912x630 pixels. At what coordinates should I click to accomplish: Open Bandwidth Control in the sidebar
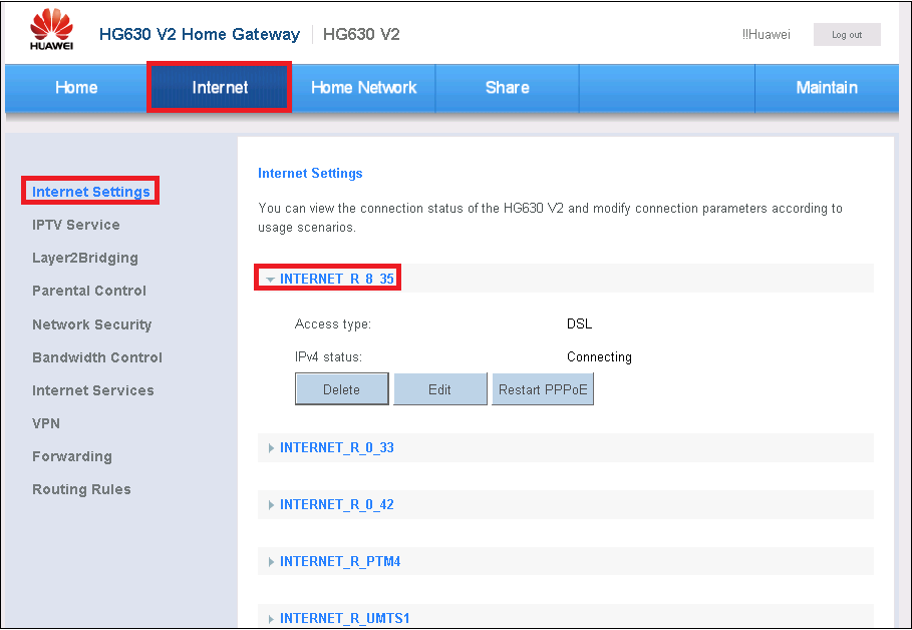pyautogui.click(x=97, y=358)
